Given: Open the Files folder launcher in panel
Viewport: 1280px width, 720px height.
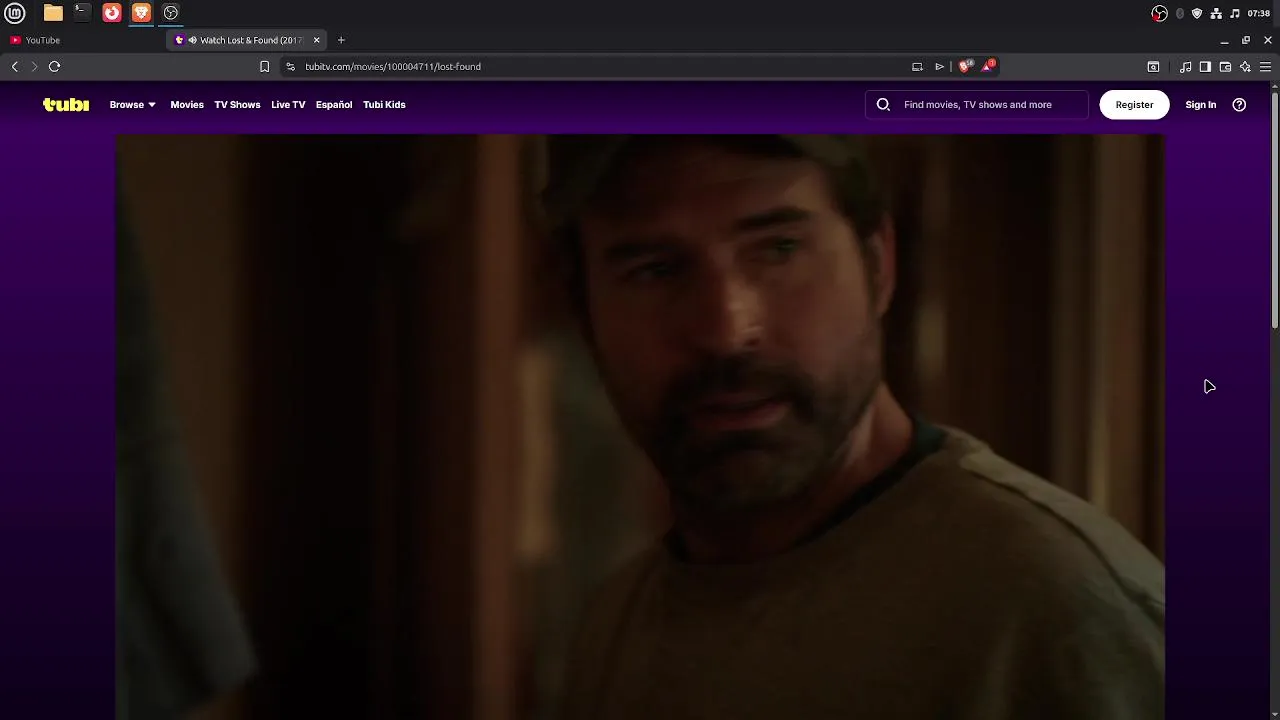Looking at the screenshot, I should (53, 13).
